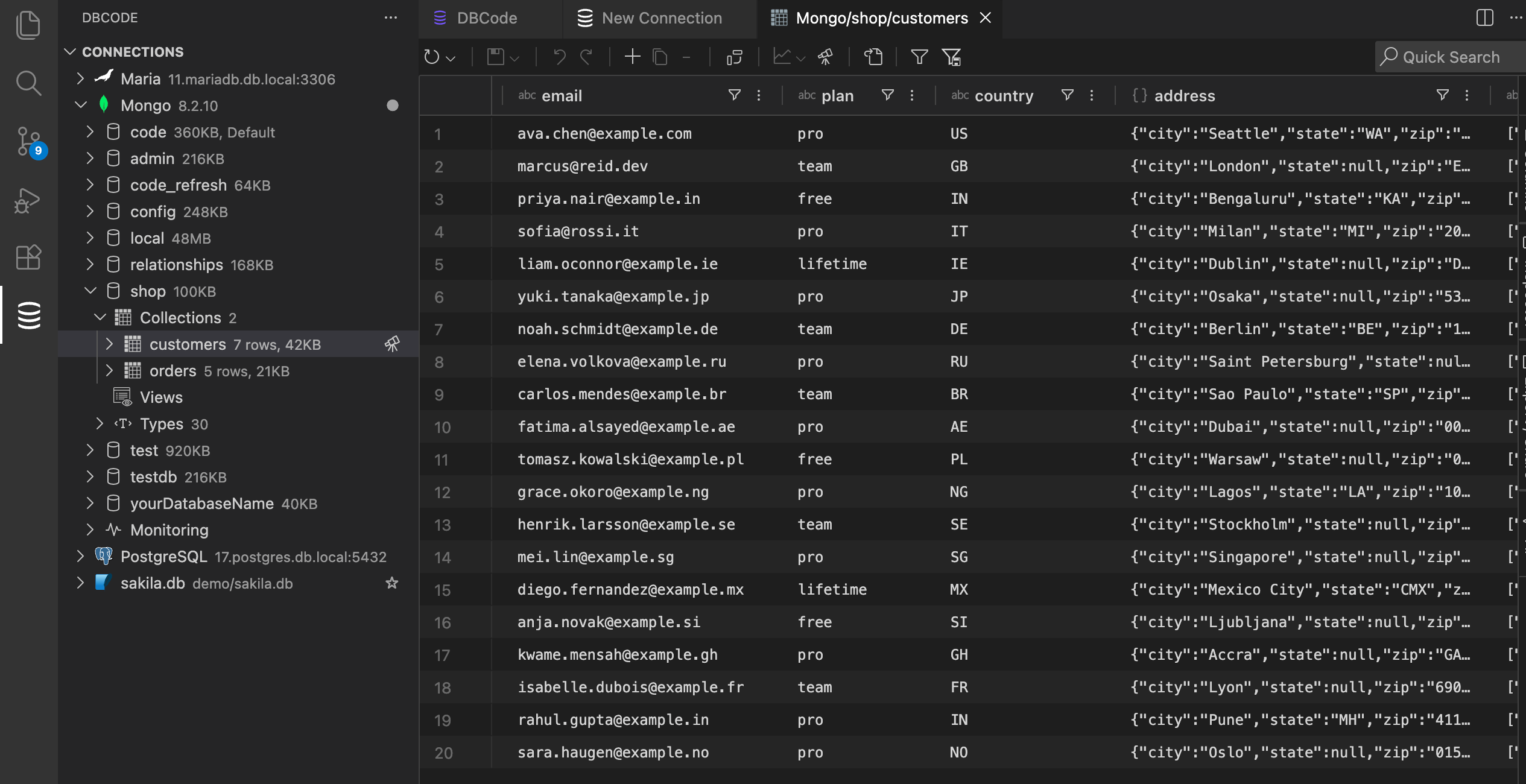Filter the address column with its funnel

pos(1442,95)
